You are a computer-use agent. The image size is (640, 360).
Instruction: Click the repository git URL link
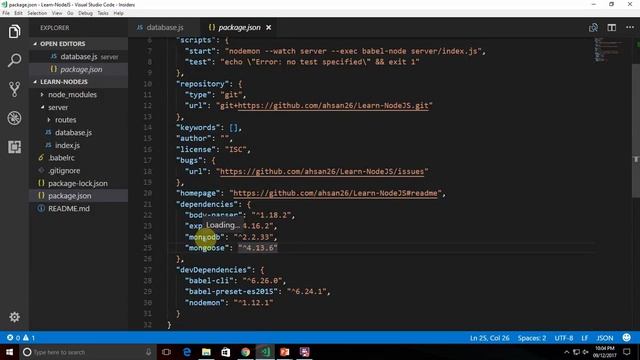[x=333, y=105]
